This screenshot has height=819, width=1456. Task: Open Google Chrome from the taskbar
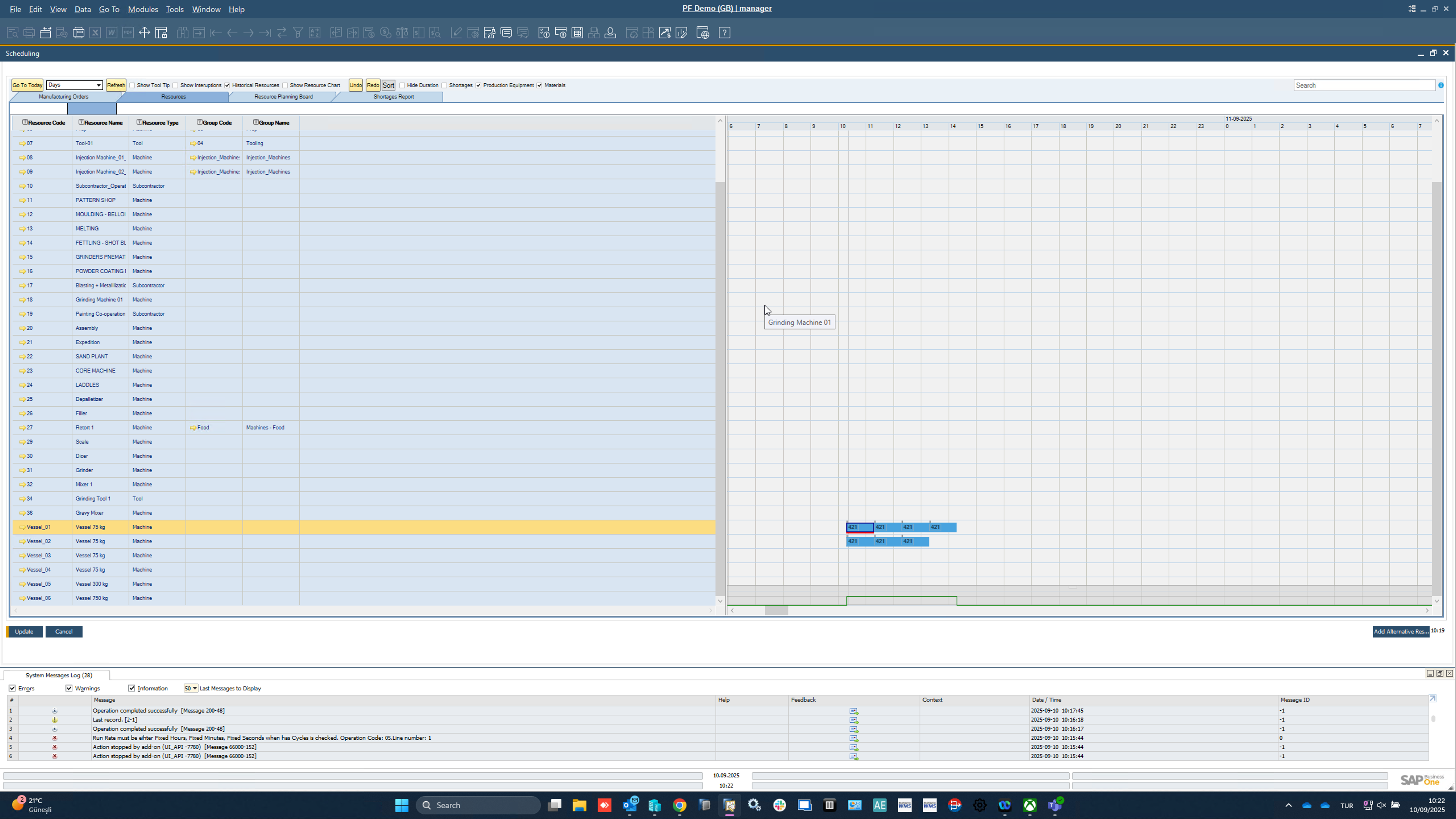[x=679, y=805]
